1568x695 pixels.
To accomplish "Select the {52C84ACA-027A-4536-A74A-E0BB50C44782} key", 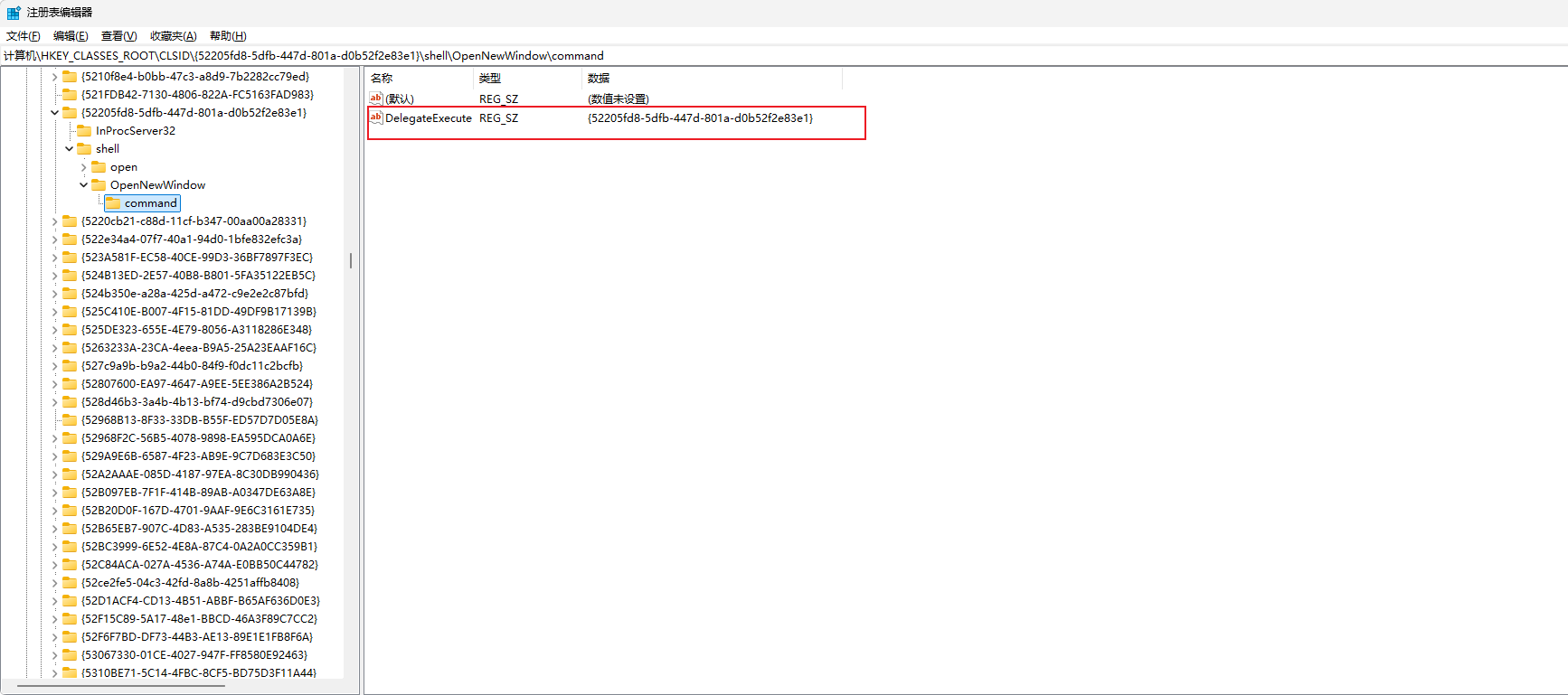I will (x=200, y=565).
